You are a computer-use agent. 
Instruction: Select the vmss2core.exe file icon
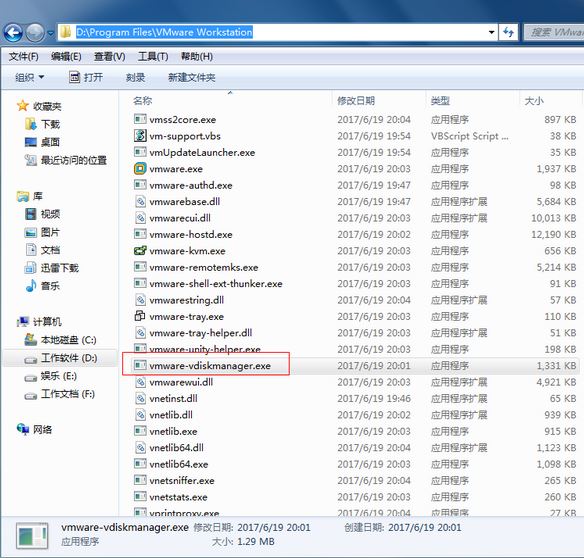140,119
